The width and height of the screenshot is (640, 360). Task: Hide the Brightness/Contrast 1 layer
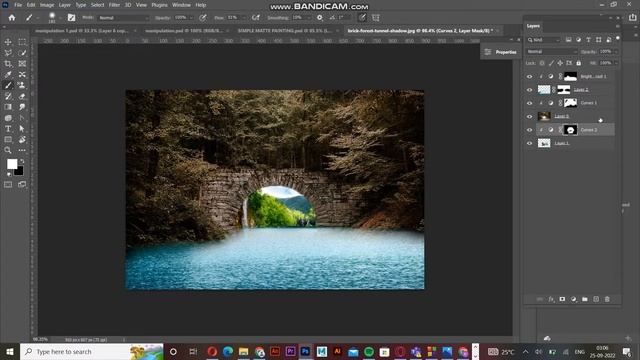tap(529, 76)
